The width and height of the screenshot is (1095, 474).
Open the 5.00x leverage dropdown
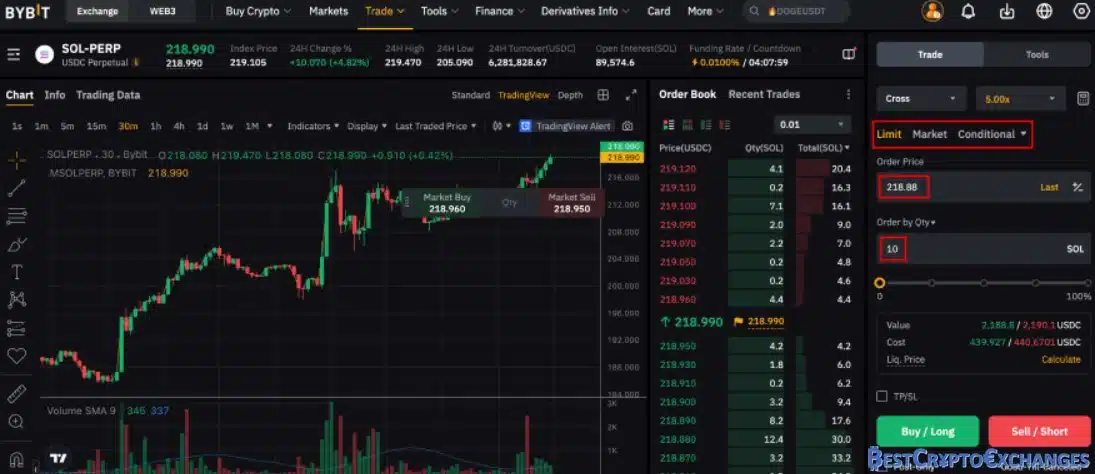click(1020, 98)
